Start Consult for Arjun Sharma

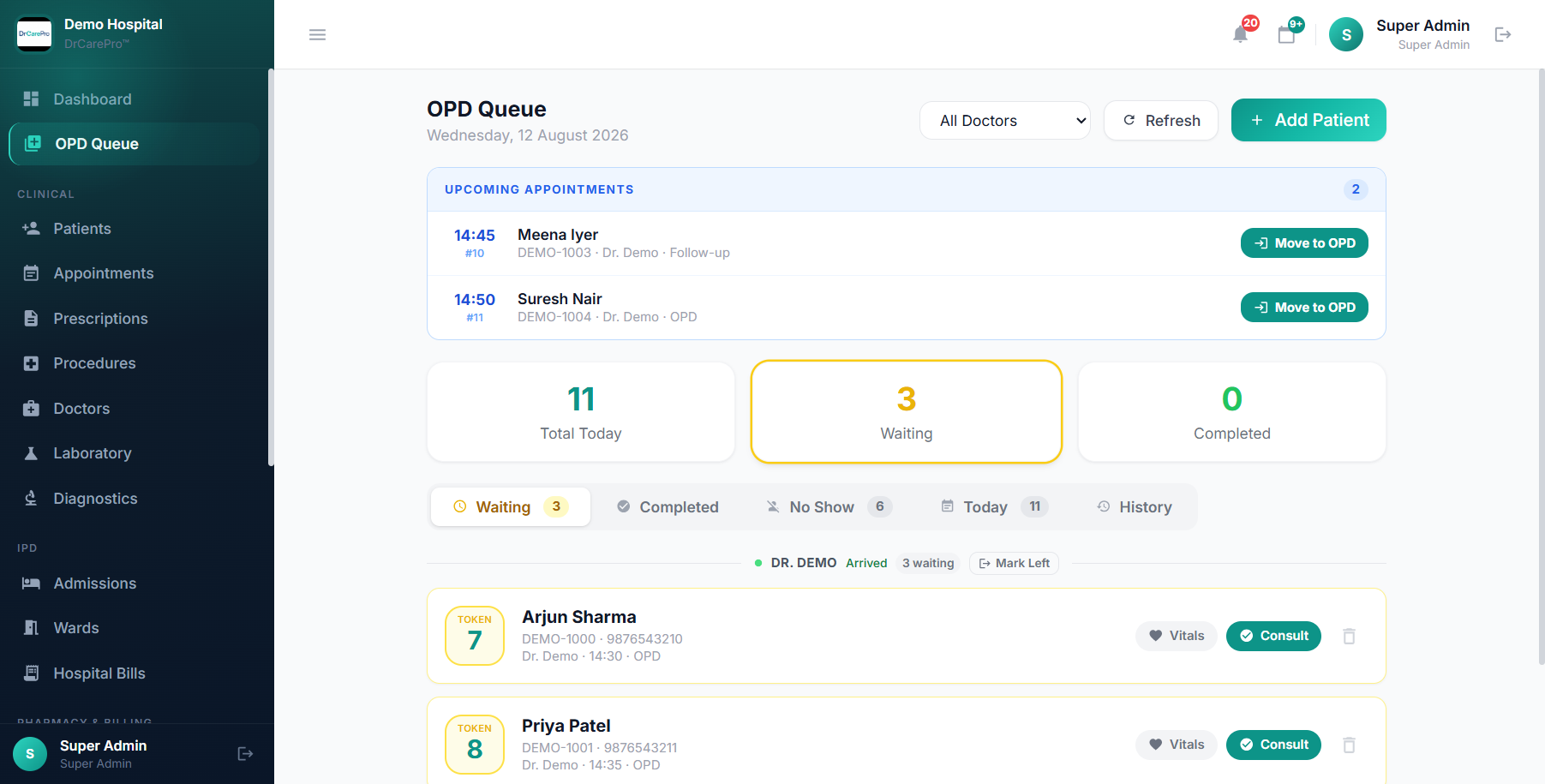pos(1273,636)
